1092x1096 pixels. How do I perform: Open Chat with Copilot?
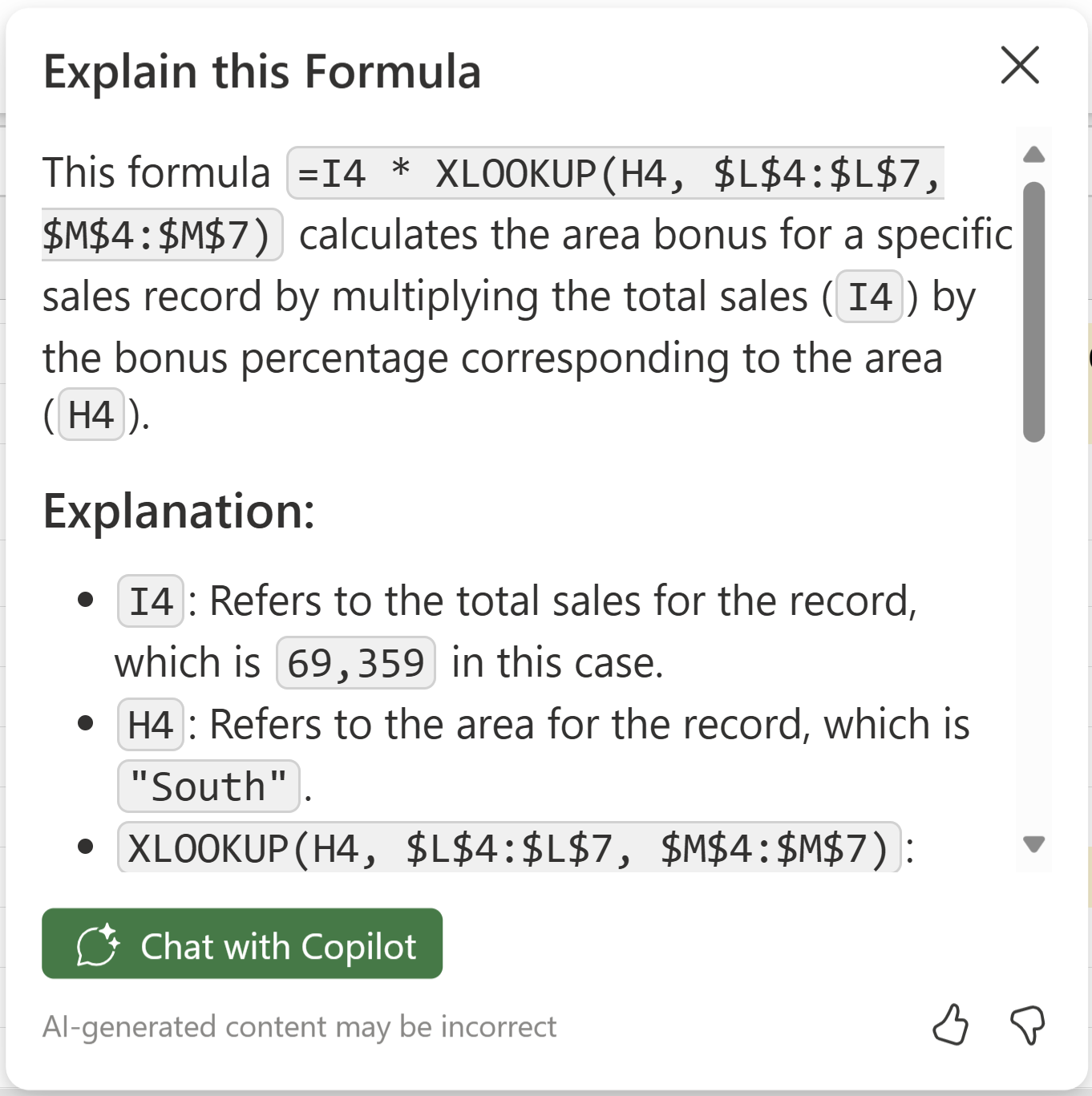[x=277, y=945]
